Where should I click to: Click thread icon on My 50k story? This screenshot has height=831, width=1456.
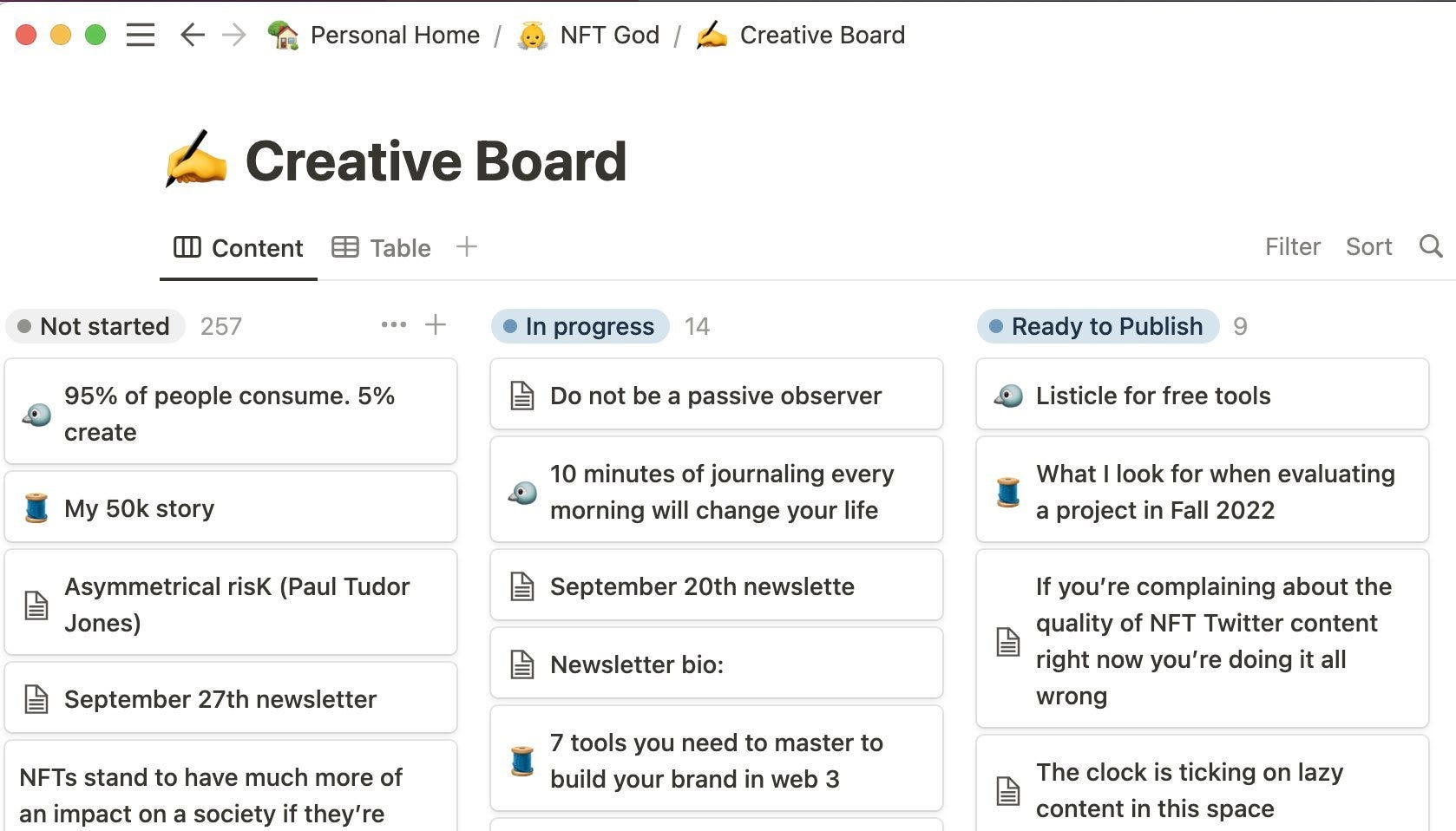coord(36,508)
